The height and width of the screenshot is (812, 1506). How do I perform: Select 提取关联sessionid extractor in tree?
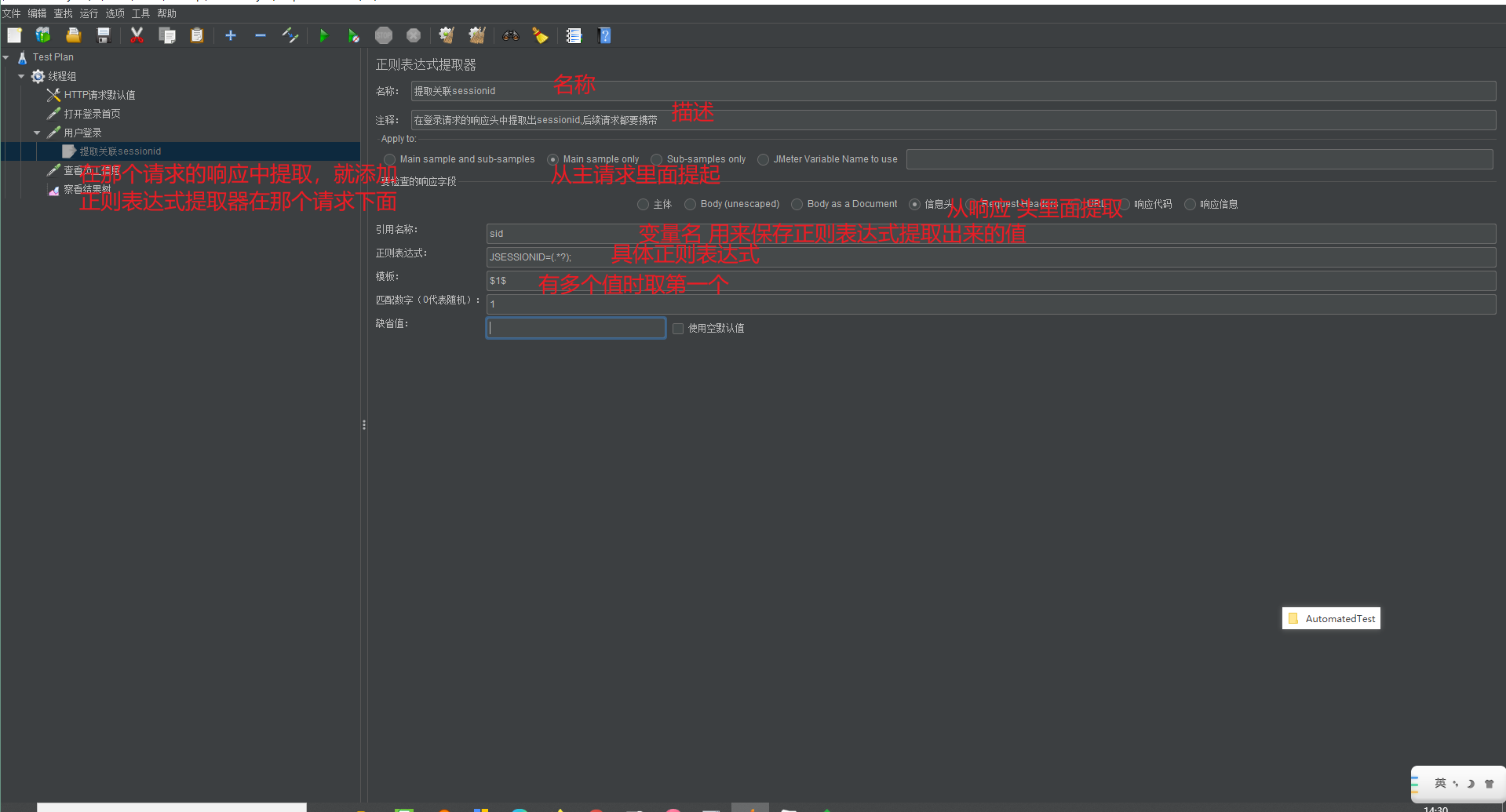[x=120, y=151]
